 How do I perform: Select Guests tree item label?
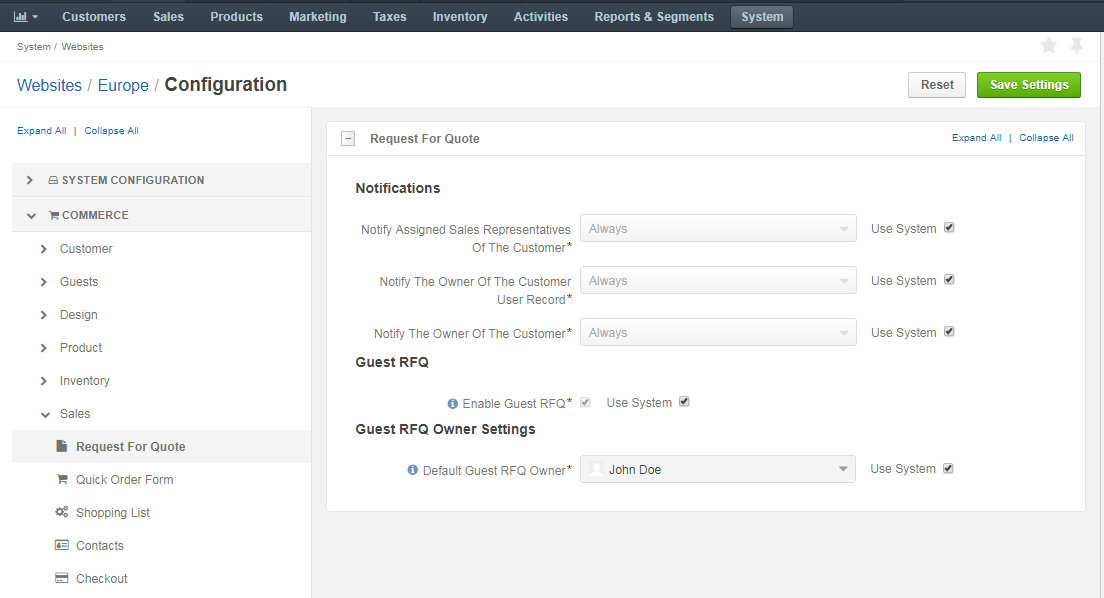pyautogui.click(x=79, y=282)
